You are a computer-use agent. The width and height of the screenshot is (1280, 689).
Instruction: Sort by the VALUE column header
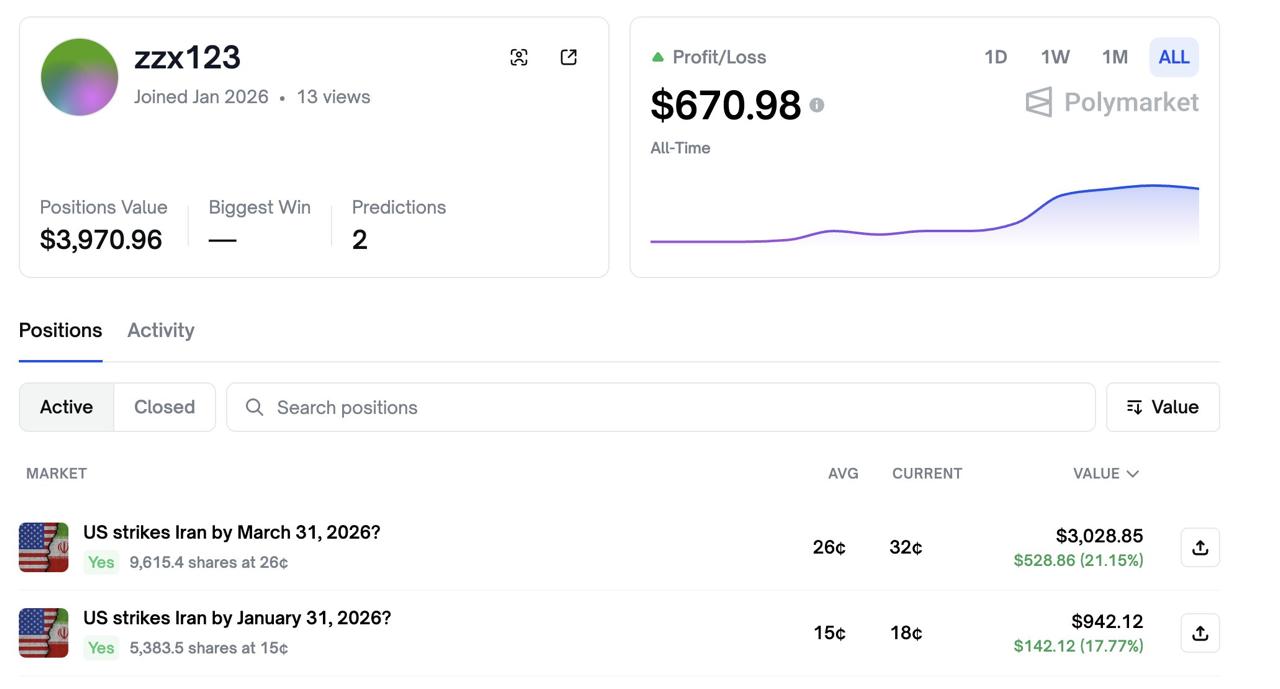1105,473
